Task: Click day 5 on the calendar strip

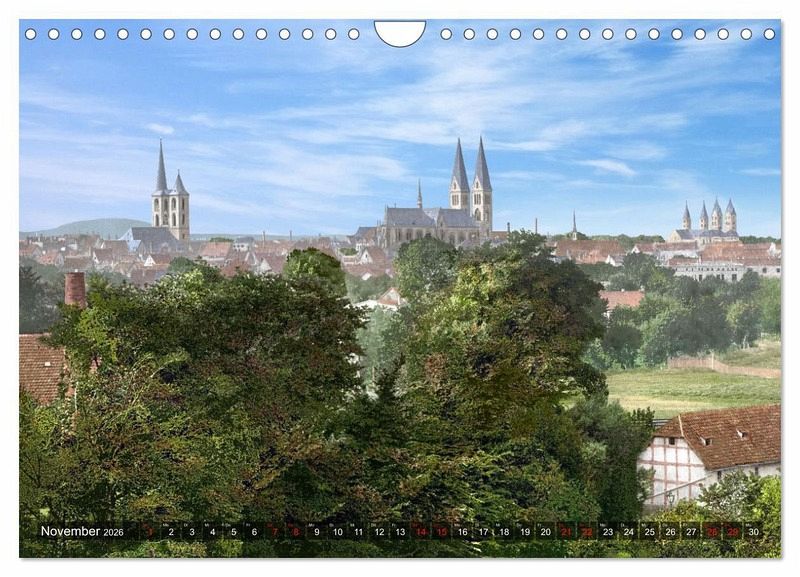Action: (233, 533)
